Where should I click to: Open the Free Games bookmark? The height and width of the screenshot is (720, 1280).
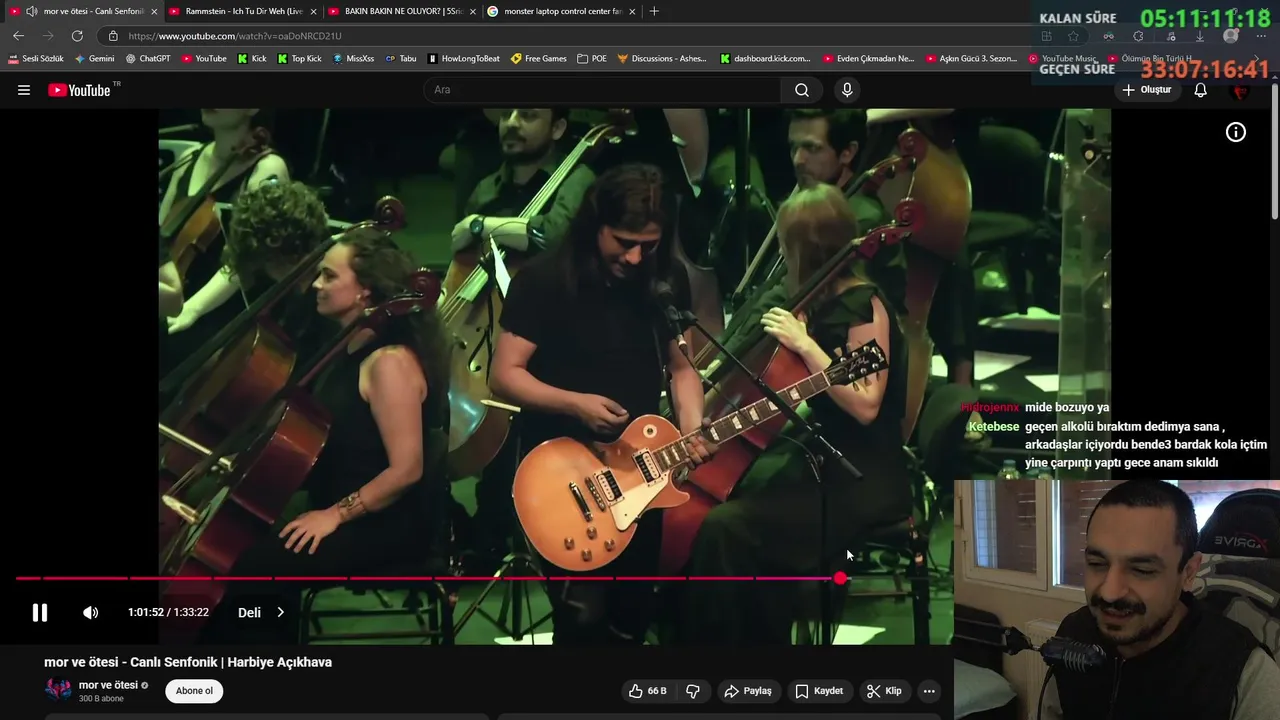tap(539, 59)
